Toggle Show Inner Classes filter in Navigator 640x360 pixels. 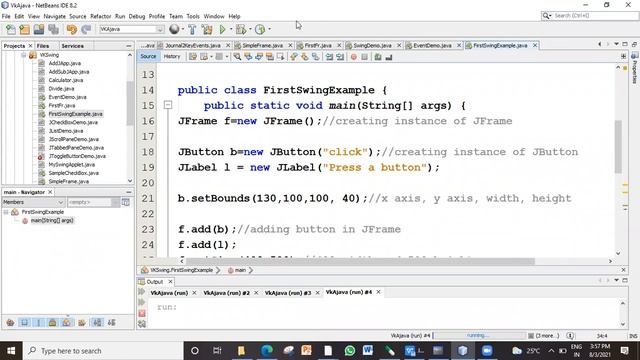tap(67, 322)
